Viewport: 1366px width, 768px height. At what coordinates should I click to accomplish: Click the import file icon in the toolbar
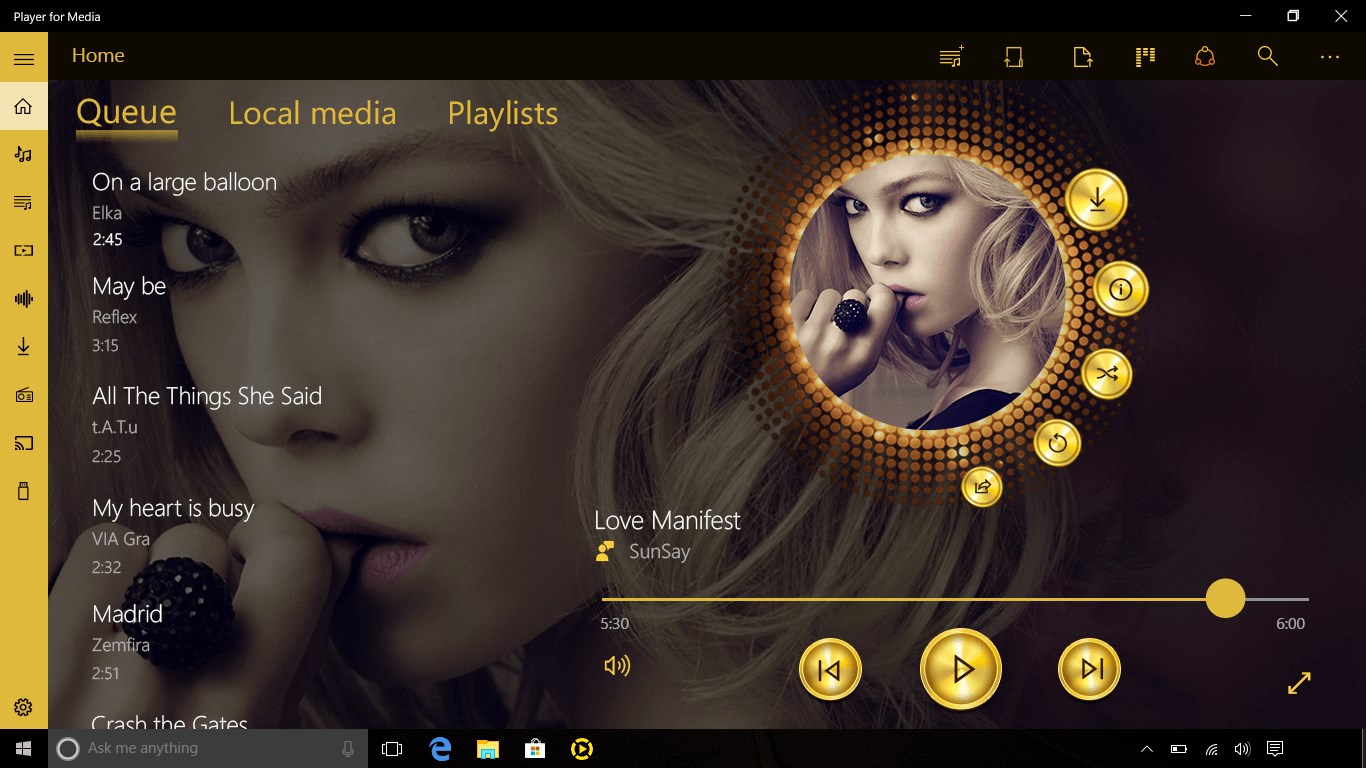[1082, 56]
